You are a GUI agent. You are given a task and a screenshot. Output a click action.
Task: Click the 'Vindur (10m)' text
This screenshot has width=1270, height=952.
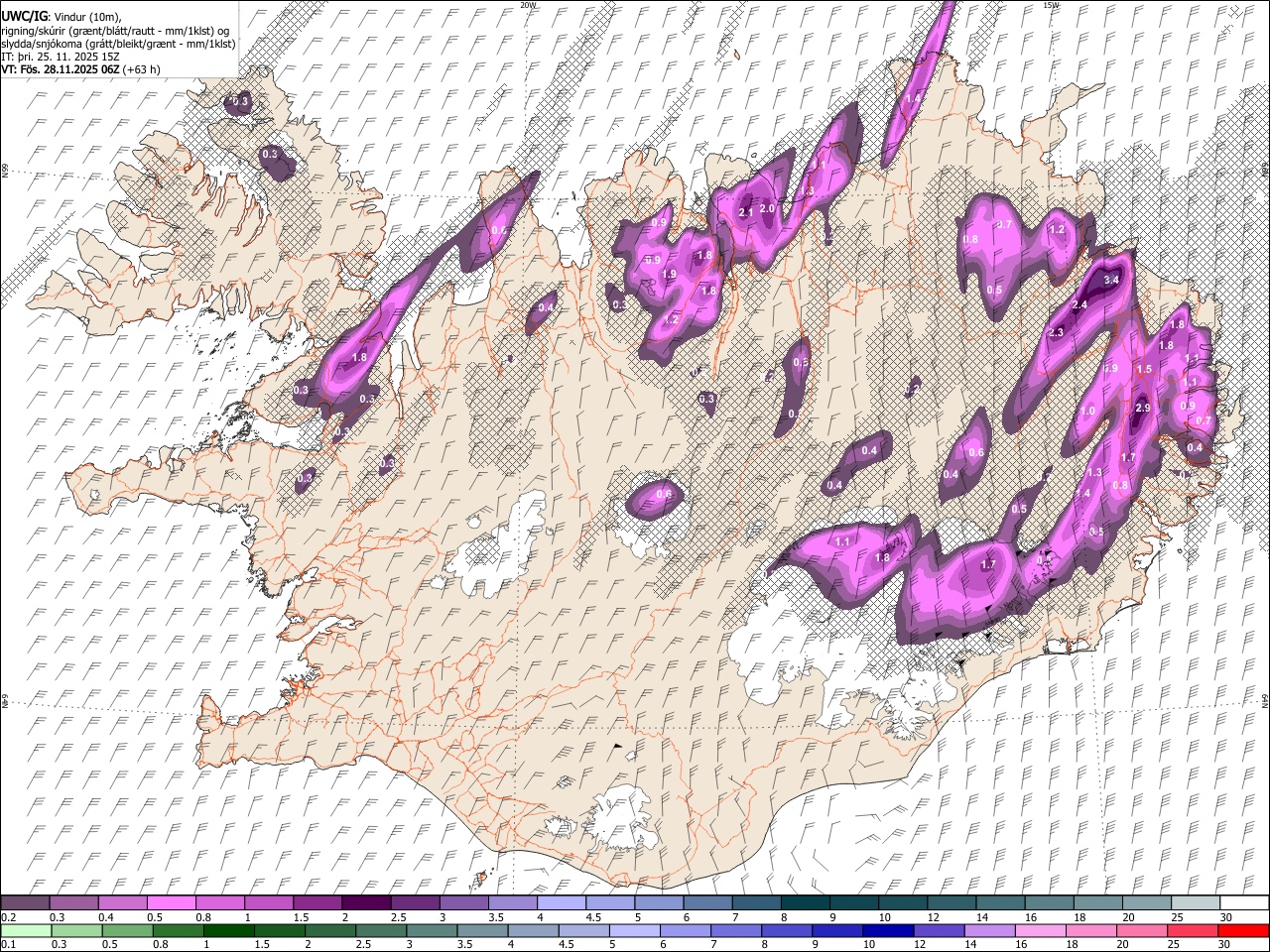[x=87, y=17]
